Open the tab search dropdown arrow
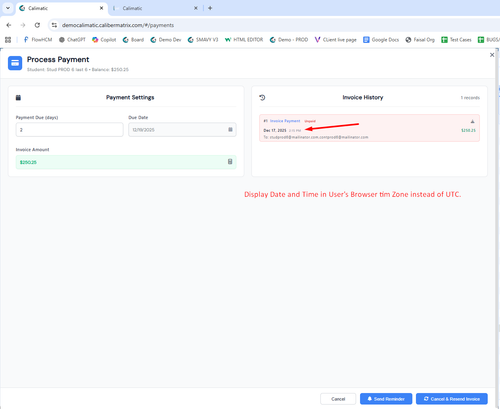This screenshot has width=500, height=409. click(x=8, y=8)
